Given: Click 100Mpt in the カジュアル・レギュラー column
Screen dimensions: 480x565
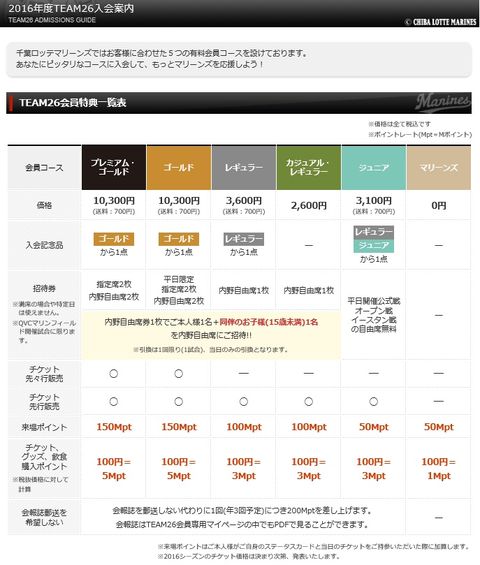Looking at the screenshot, I should [309, 427].
